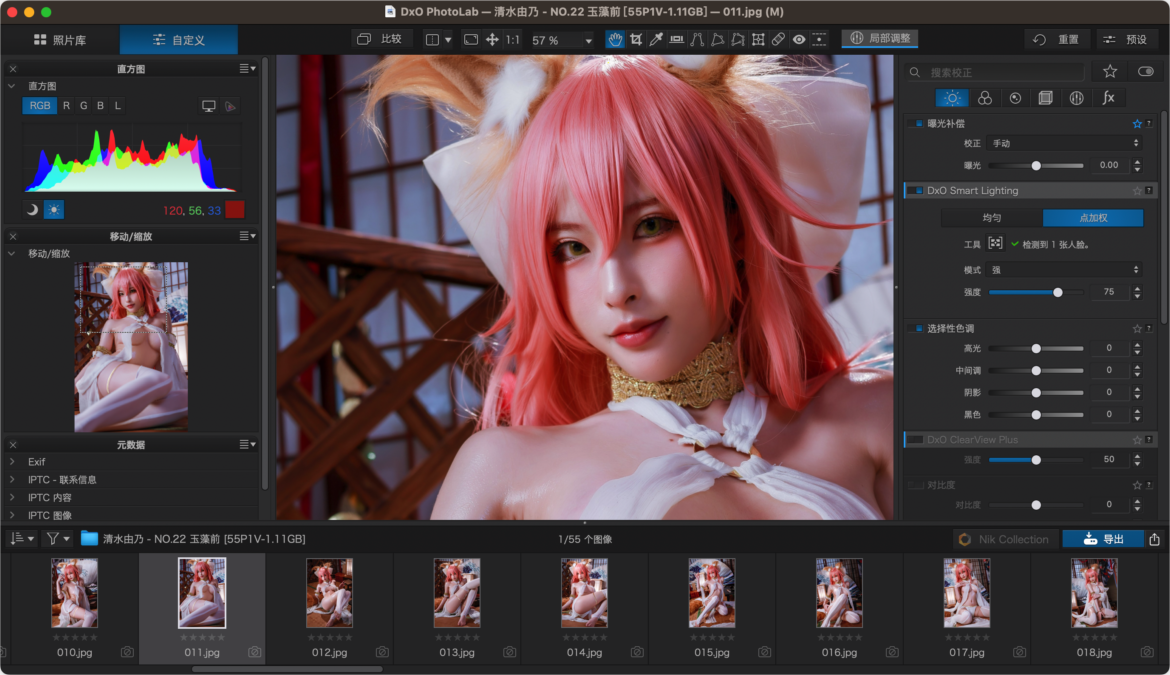Click the histogram red color swatch

tap(235, 210)
